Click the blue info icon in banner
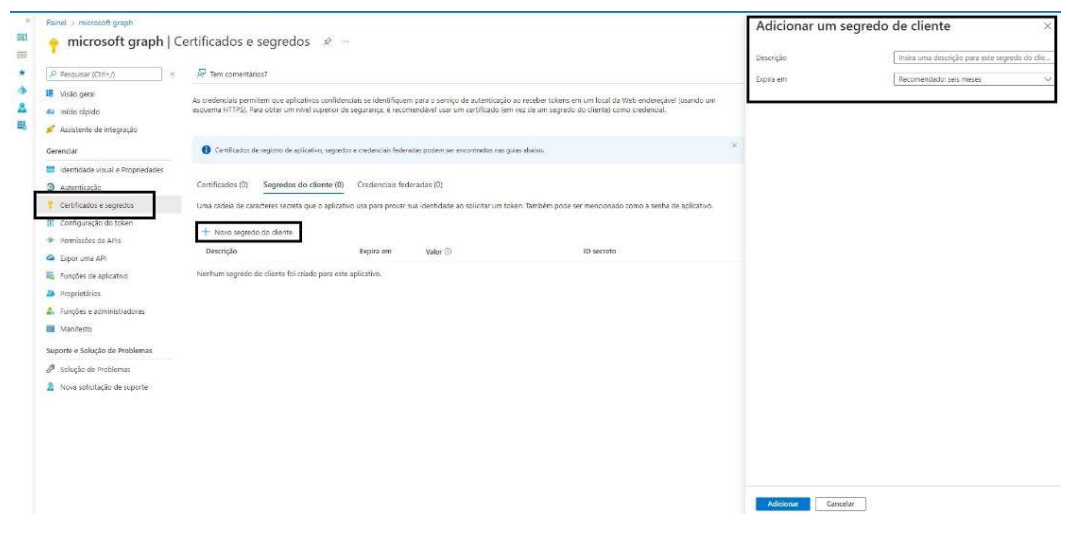This screenshot has width=1068, height=538. pos(206,151)
